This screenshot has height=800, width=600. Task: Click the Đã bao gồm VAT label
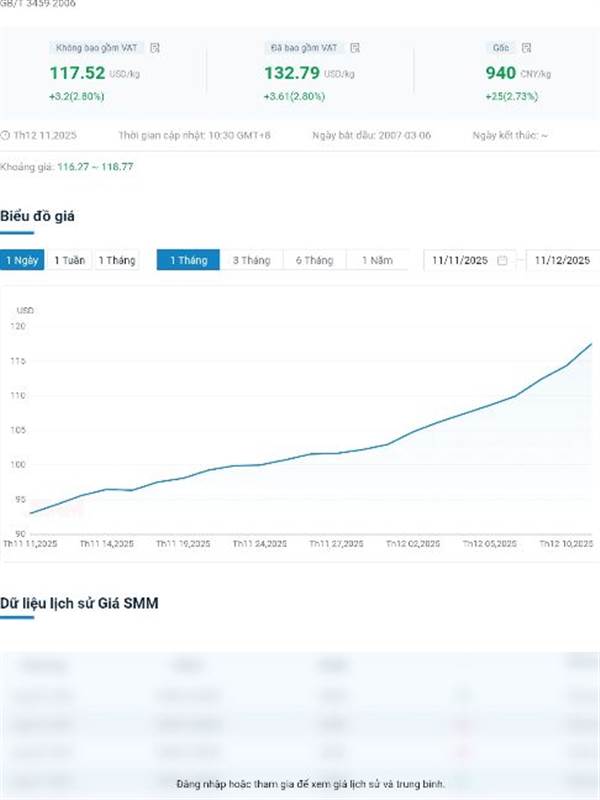[x=304, y=47]
